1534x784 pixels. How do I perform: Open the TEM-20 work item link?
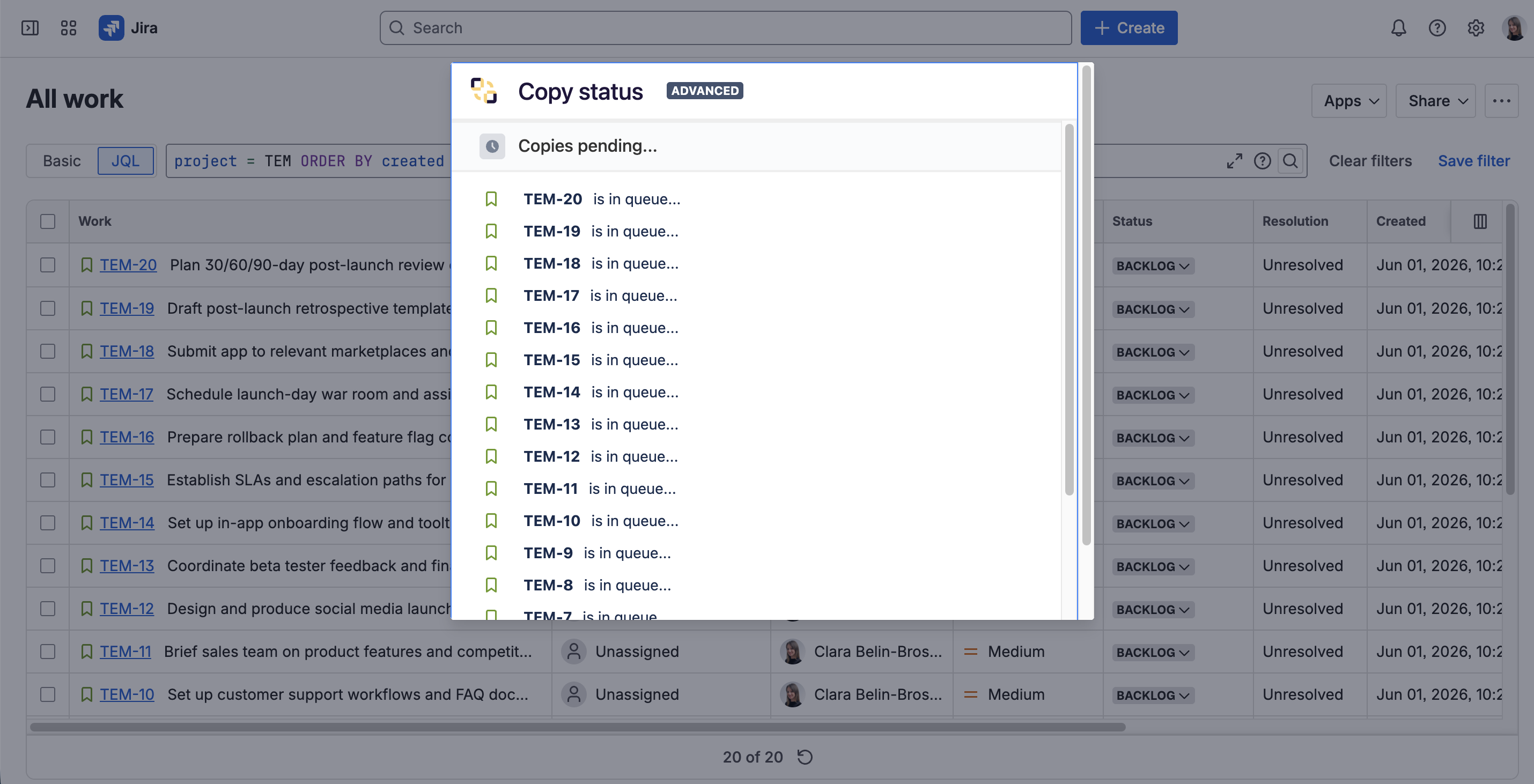[128, 265]
